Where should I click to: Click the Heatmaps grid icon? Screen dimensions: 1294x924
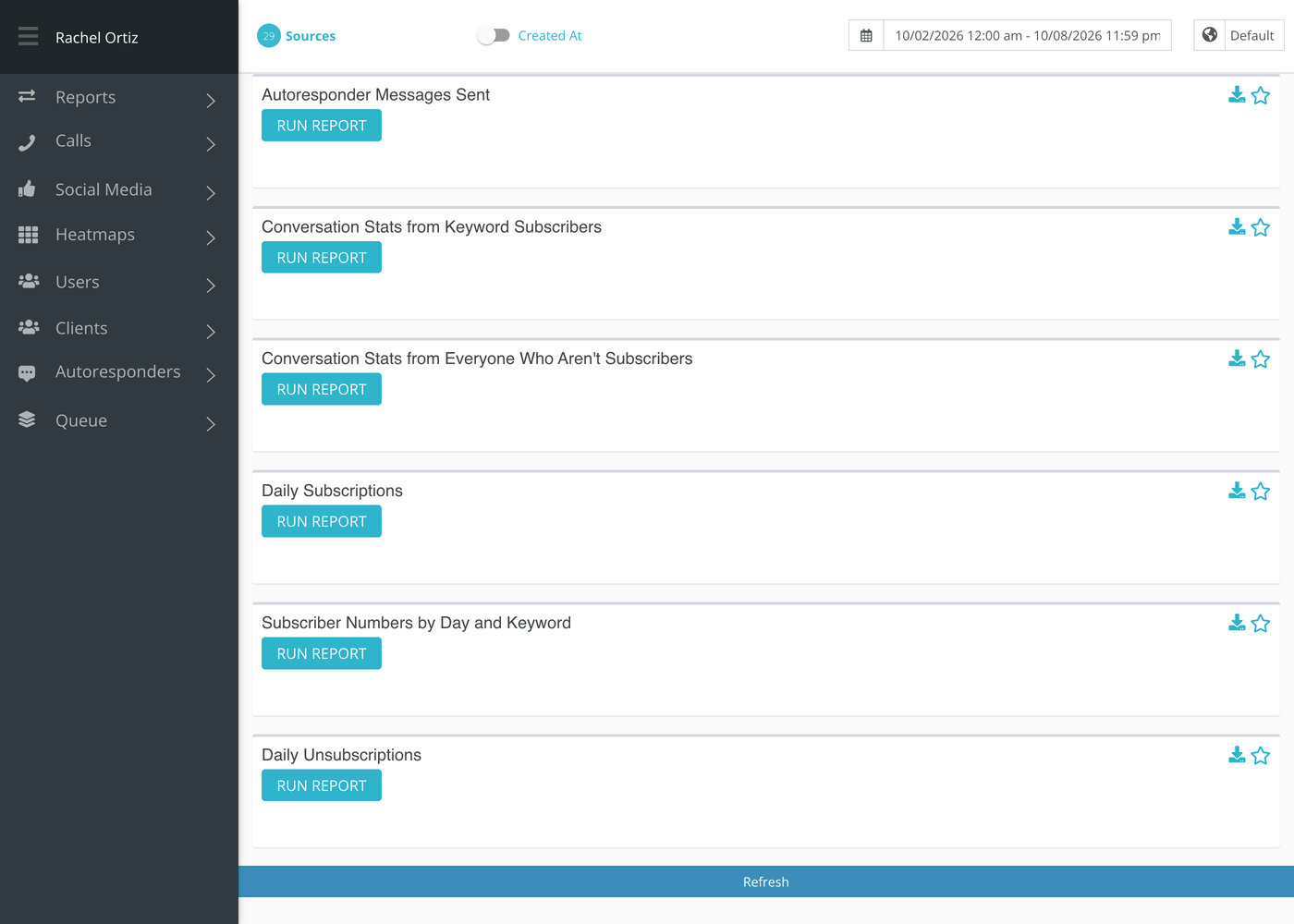[x=28, y=235]
